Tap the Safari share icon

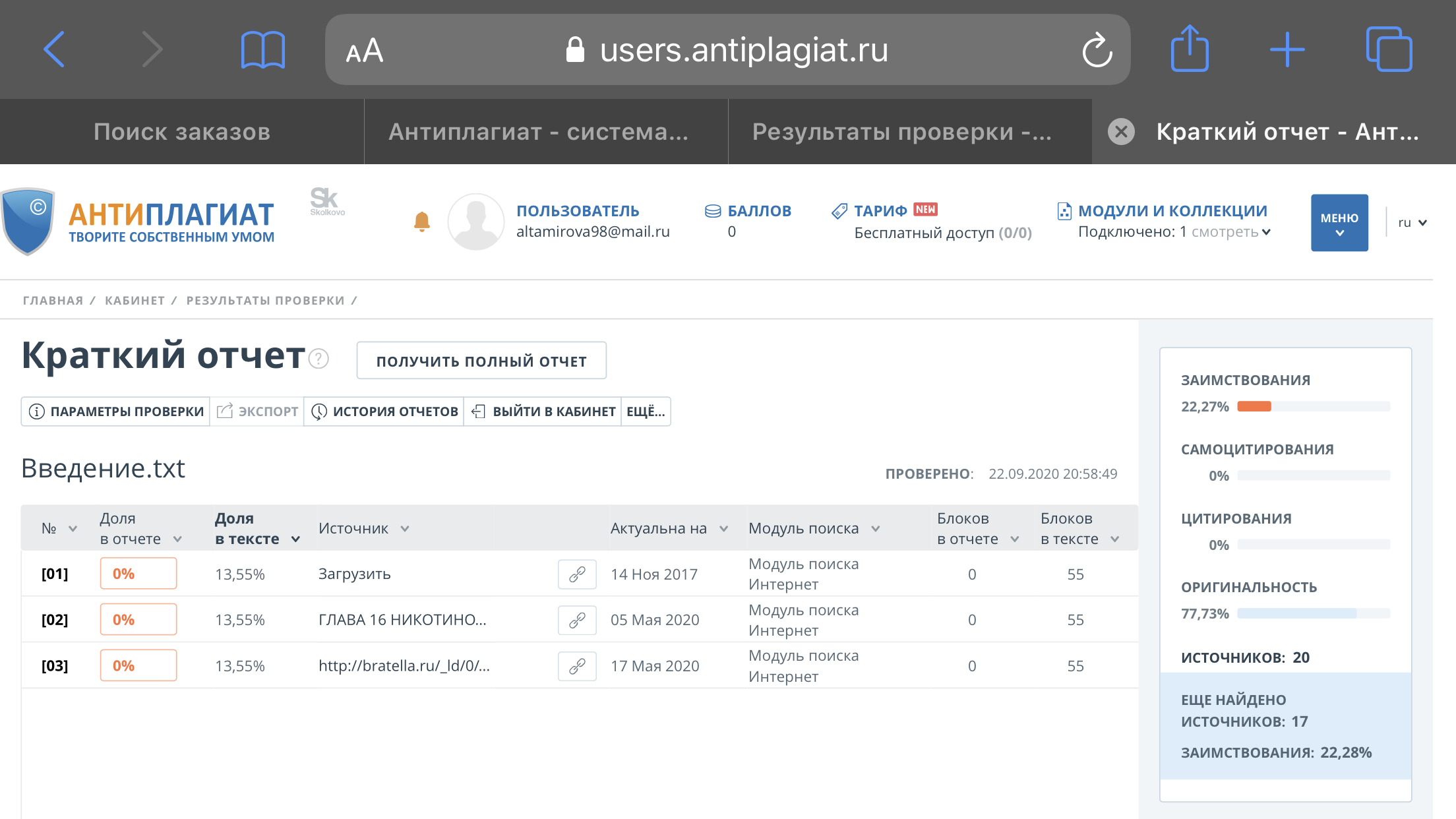pyautogui.click(x=1189, y=49)
